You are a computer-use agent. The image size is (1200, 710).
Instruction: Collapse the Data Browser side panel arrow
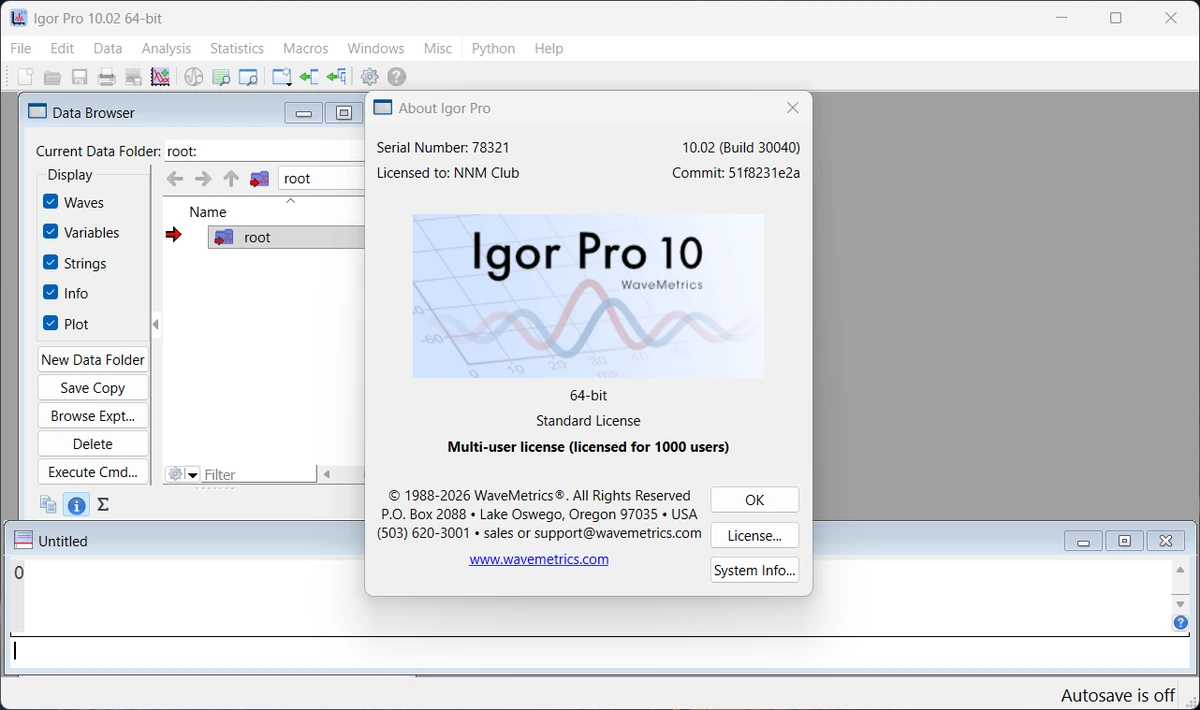155,324
